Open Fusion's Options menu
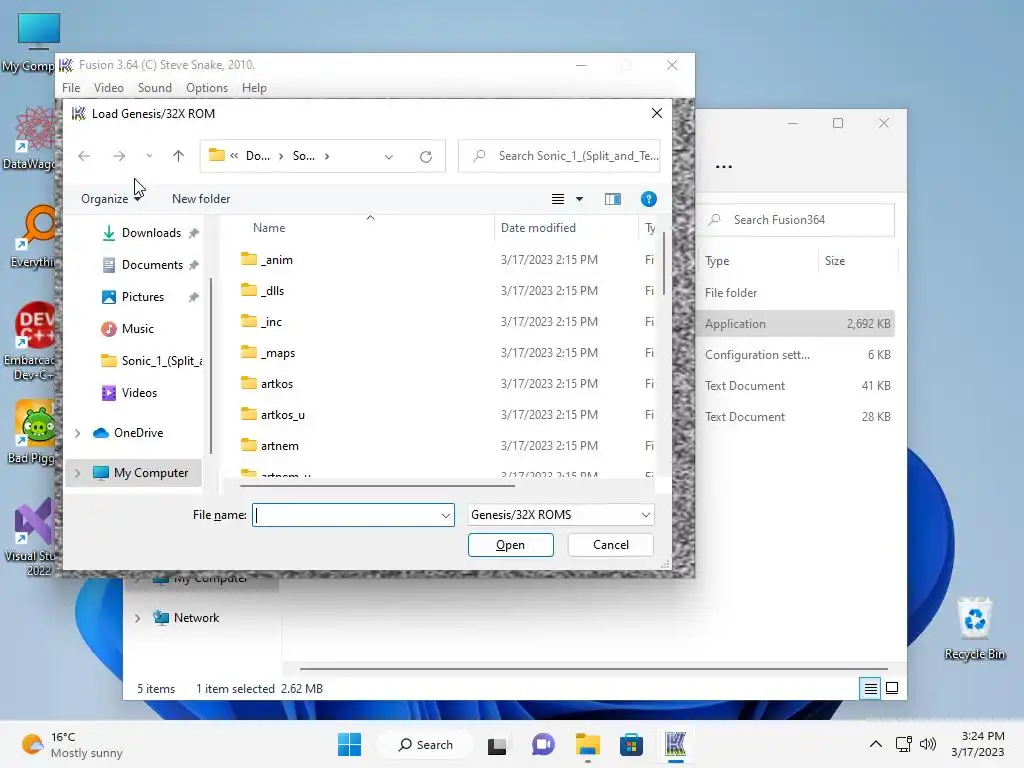 pyautogui.click(x=207, y=88)
